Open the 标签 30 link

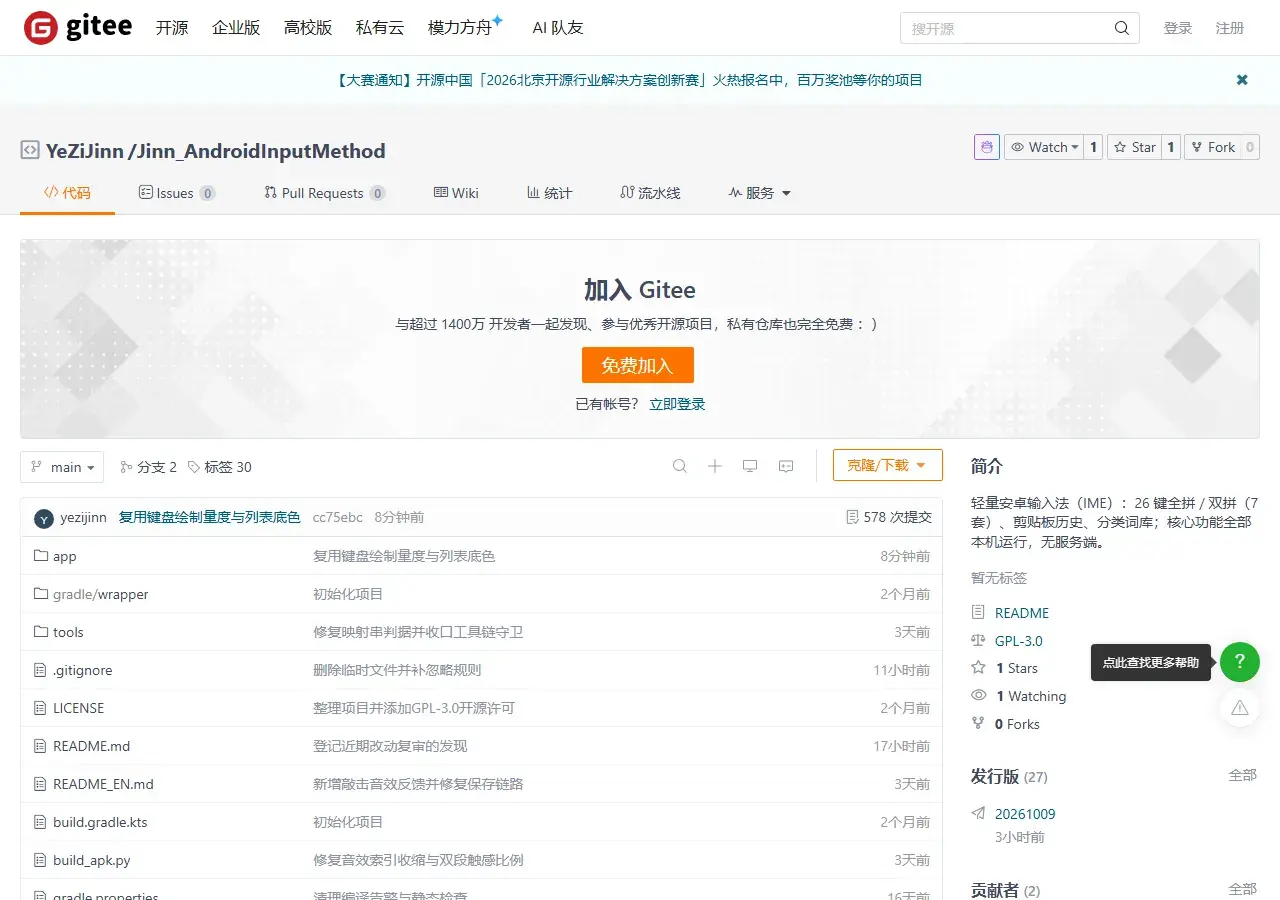[220, 467]
